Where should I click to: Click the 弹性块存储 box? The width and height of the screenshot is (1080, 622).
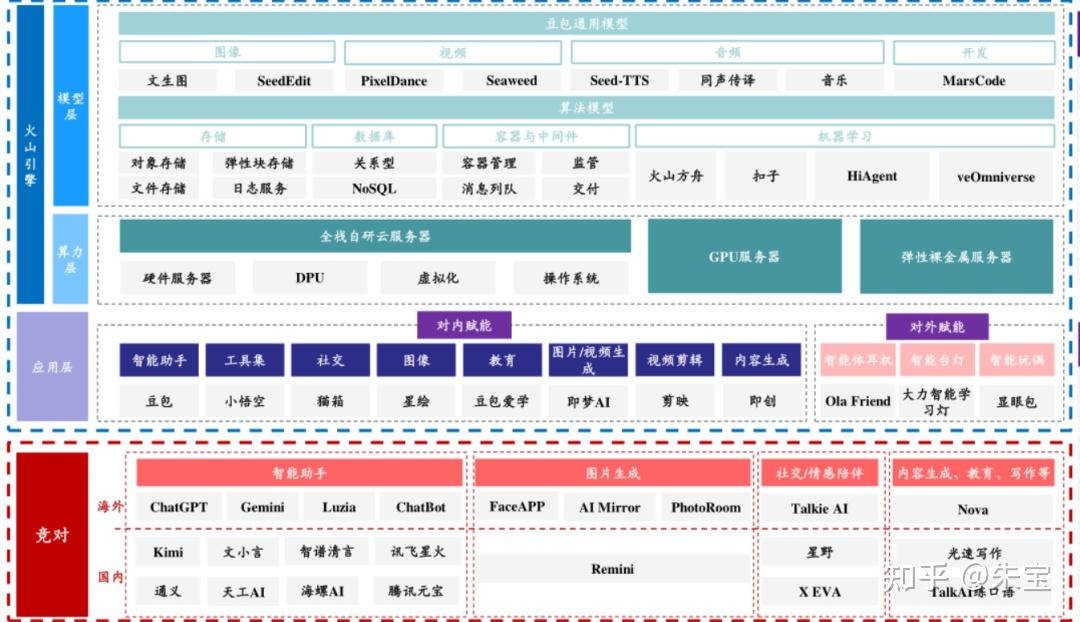click(259, 163)
